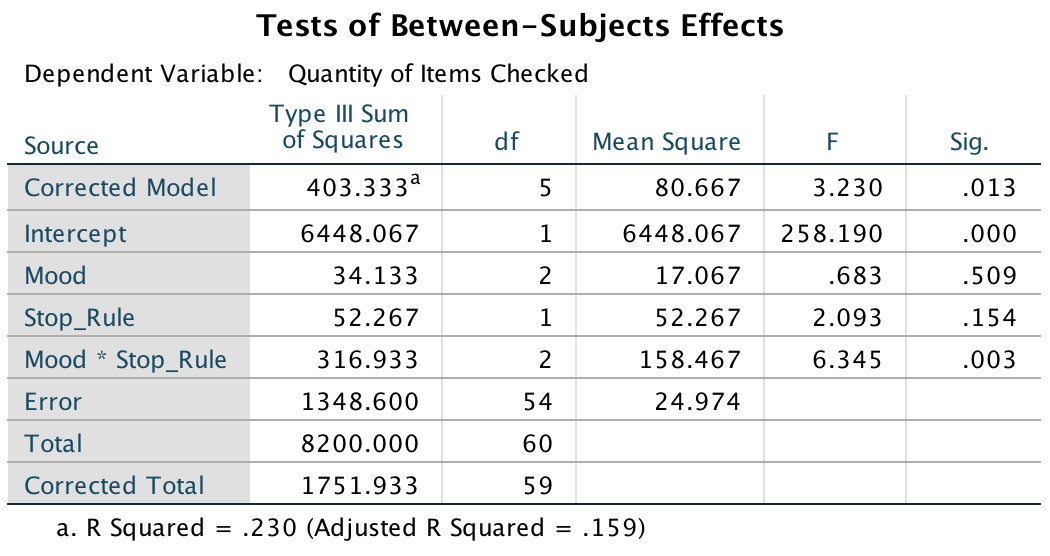Screen dimensions: 1050x556
Task: Click the 'Sig.' column header
Action: 968,142
